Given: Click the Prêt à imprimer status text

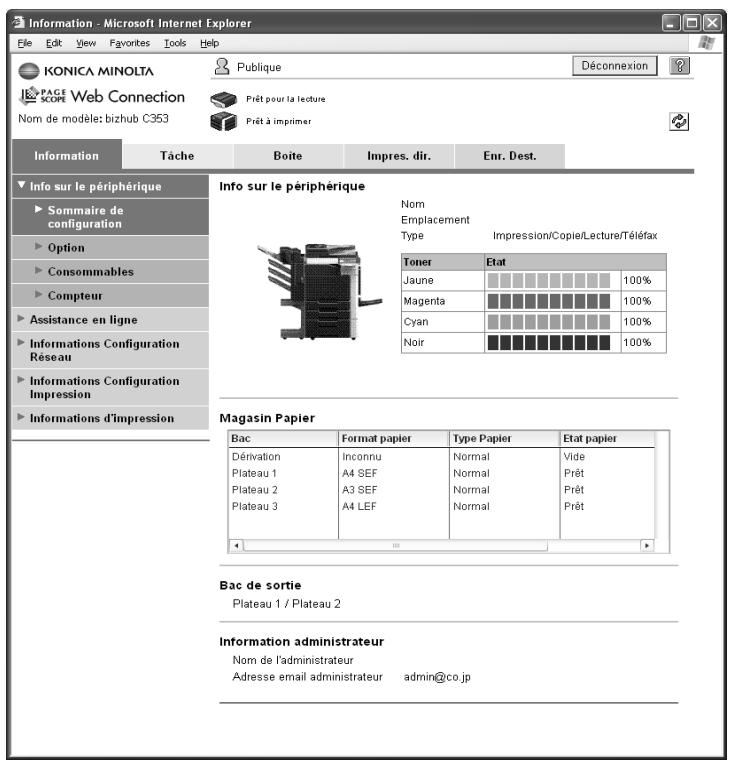Looking at the screenshot, I should click(278, 121).
